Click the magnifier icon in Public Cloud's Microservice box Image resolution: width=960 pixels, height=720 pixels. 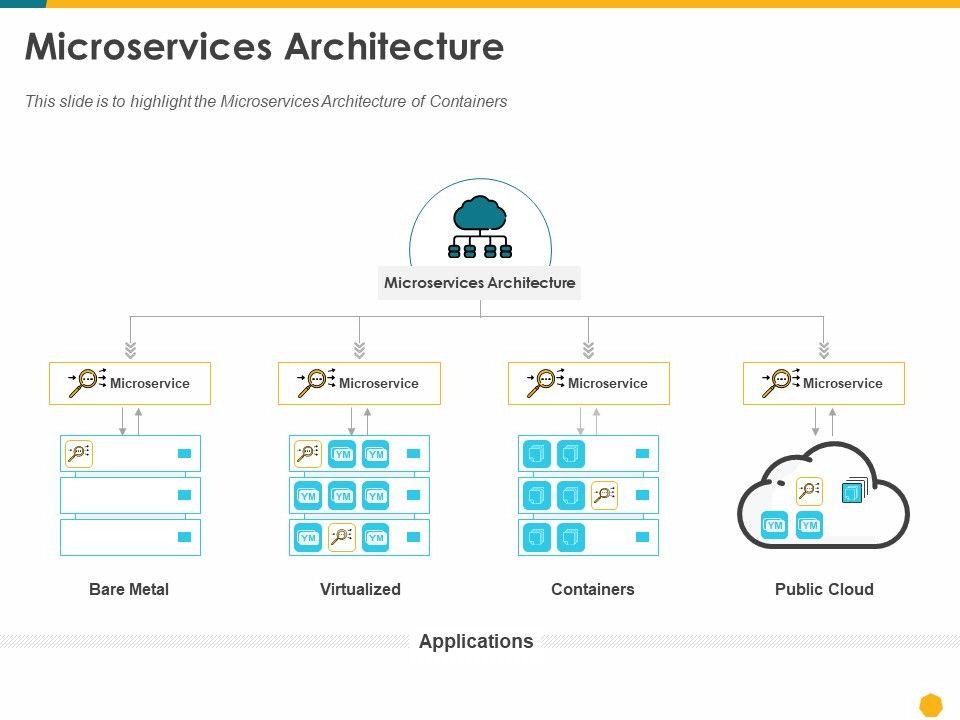(x=781, y=383)
